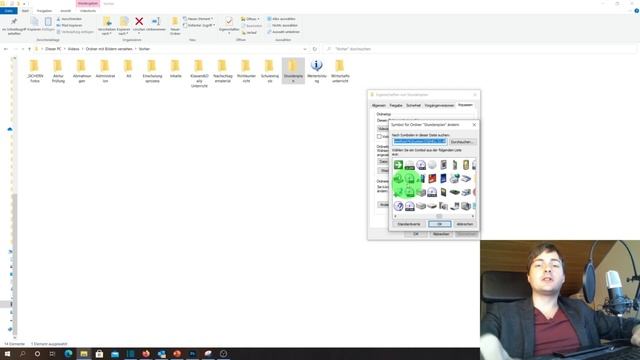Open the Neues Element dropdown
The width and height of the screenshot is (640, 360).
198,19
